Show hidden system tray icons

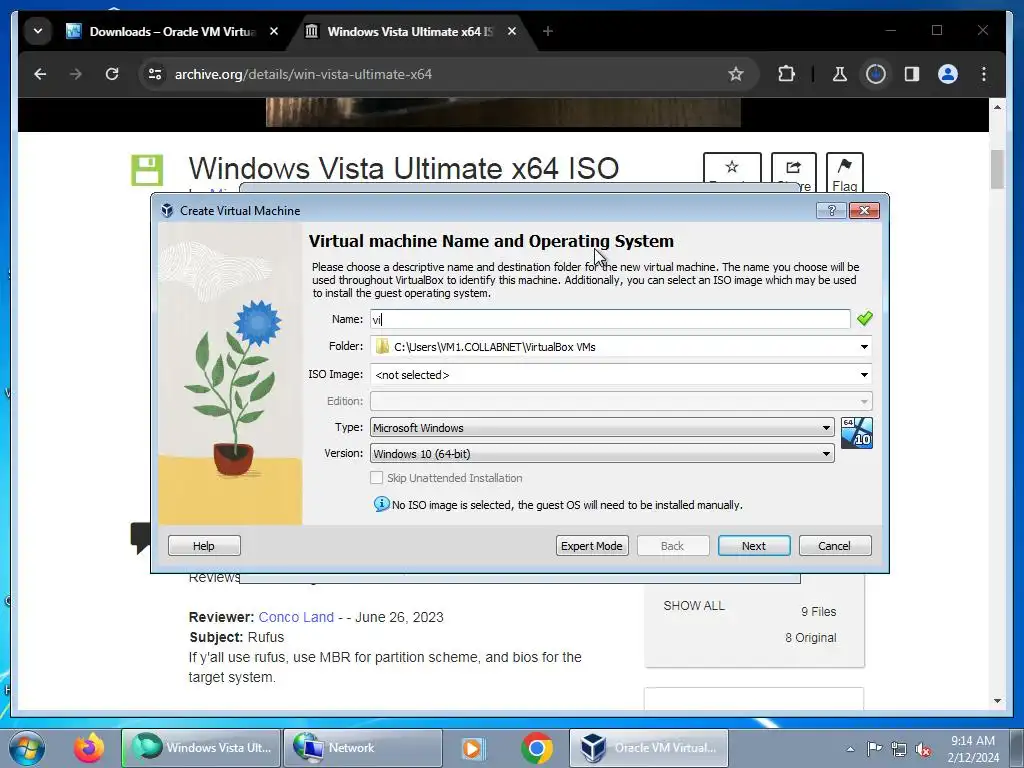[850, 749]
